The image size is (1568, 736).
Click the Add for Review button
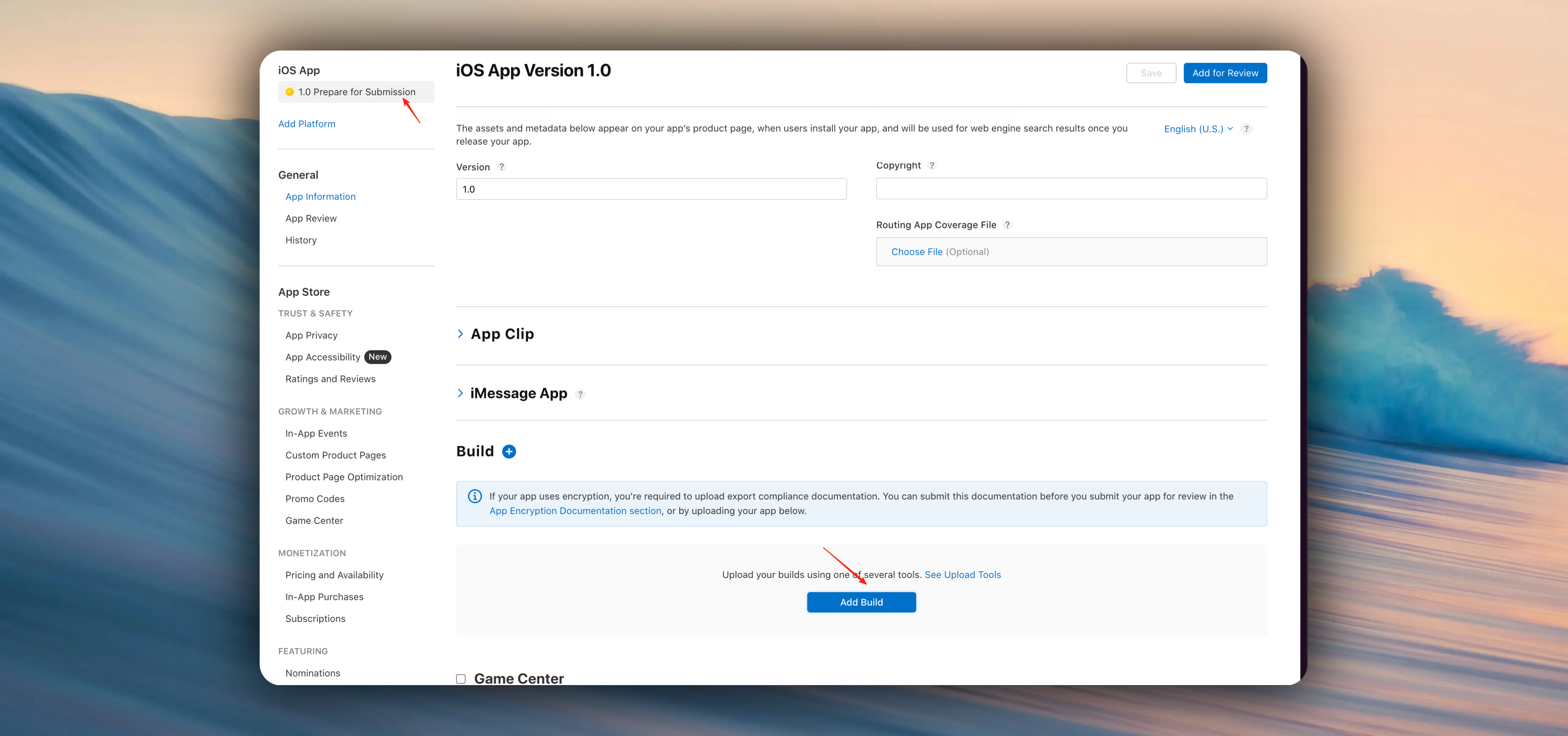tap(1225, 73)
